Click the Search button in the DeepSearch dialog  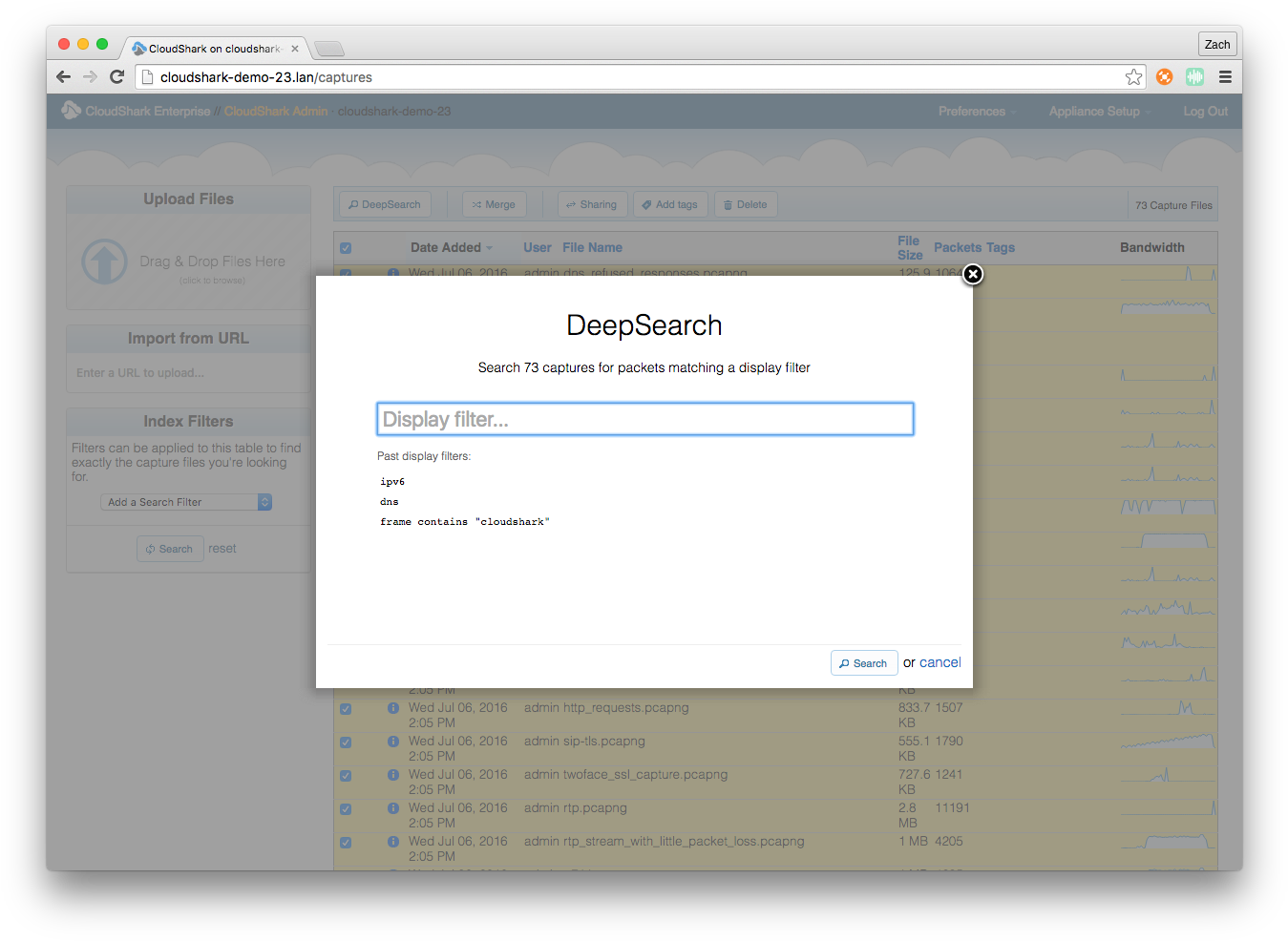(863, 662)
